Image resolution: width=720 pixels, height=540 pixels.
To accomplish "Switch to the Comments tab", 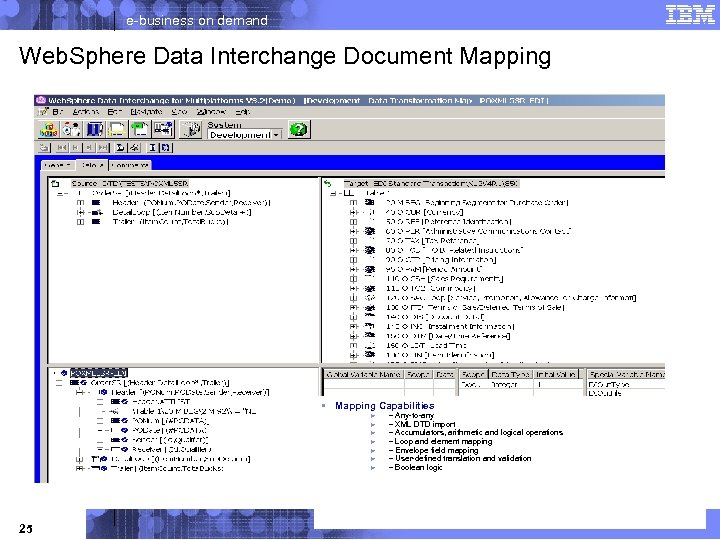I will (130, 165).
